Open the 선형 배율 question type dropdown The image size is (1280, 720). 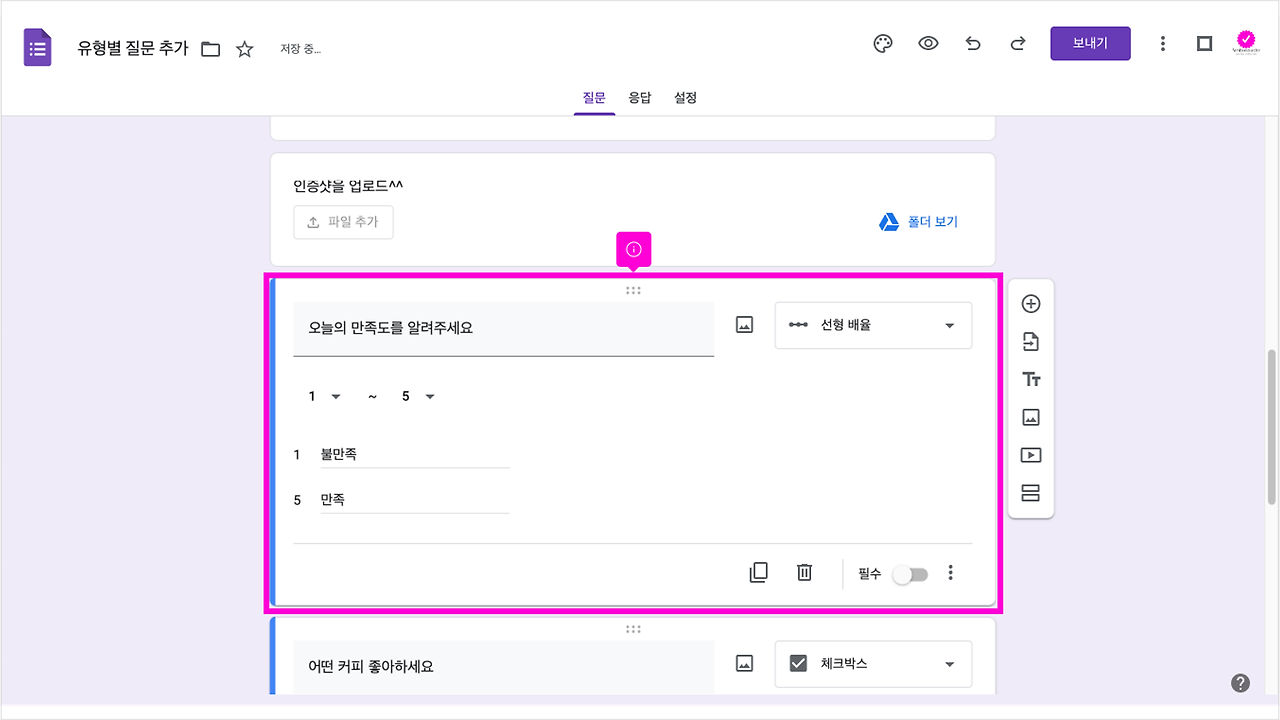coord(872,325)
